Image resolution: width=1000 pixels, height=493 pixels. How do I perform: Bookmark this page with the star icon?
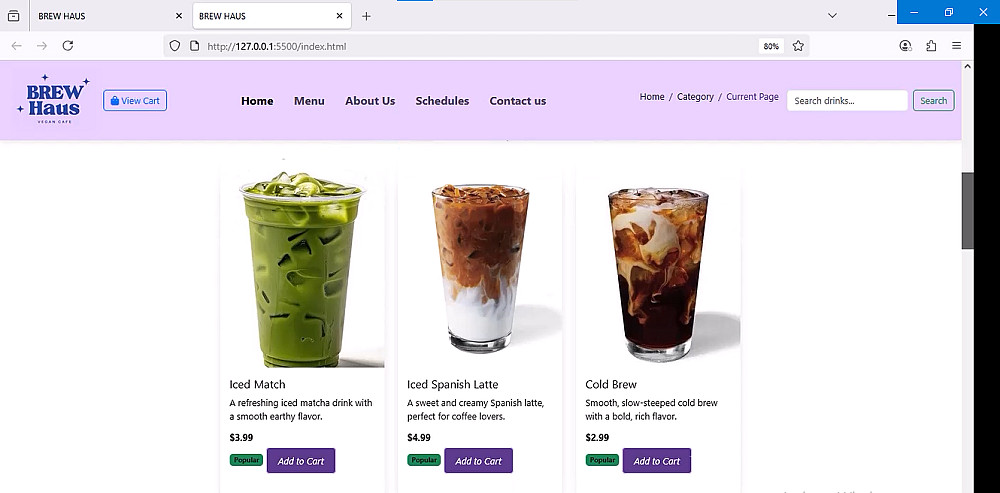[798, 46]
